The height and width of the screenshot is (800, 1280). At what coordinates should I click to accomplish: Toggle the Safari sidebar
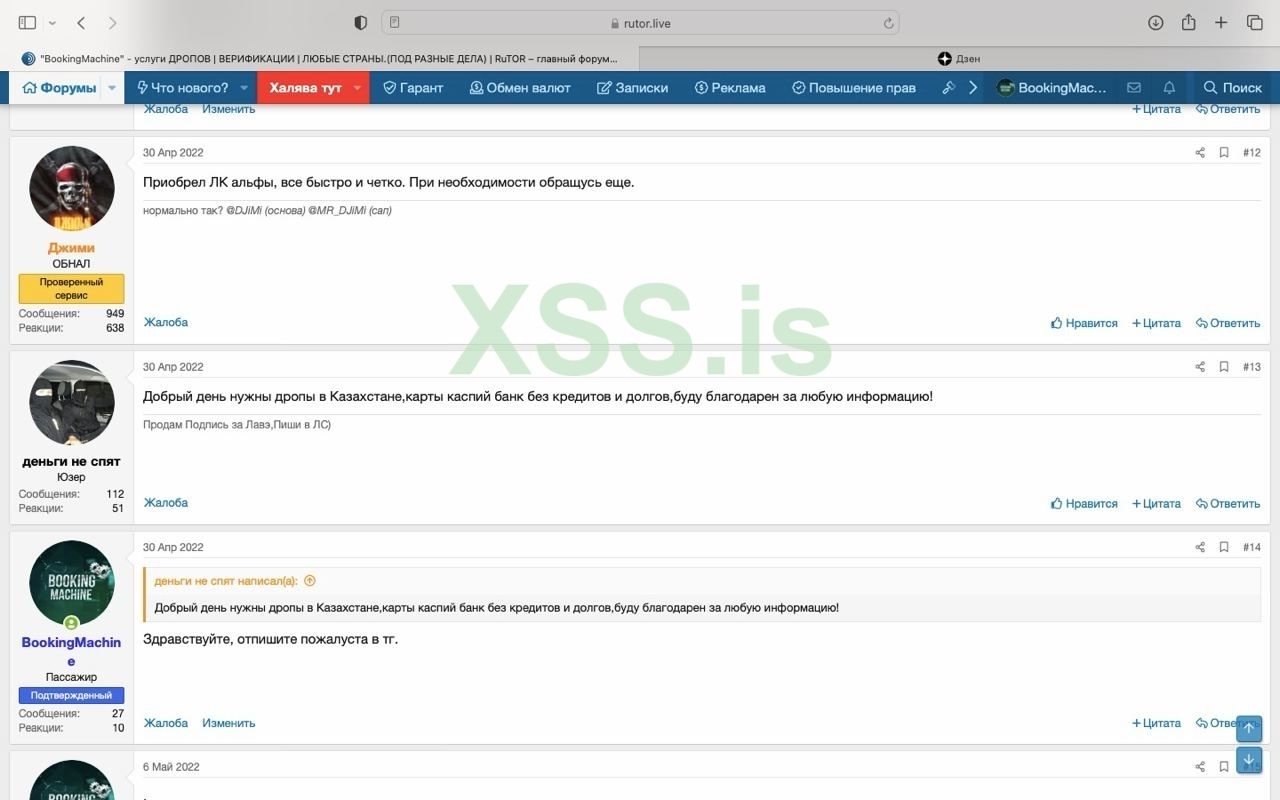point(27,23)
